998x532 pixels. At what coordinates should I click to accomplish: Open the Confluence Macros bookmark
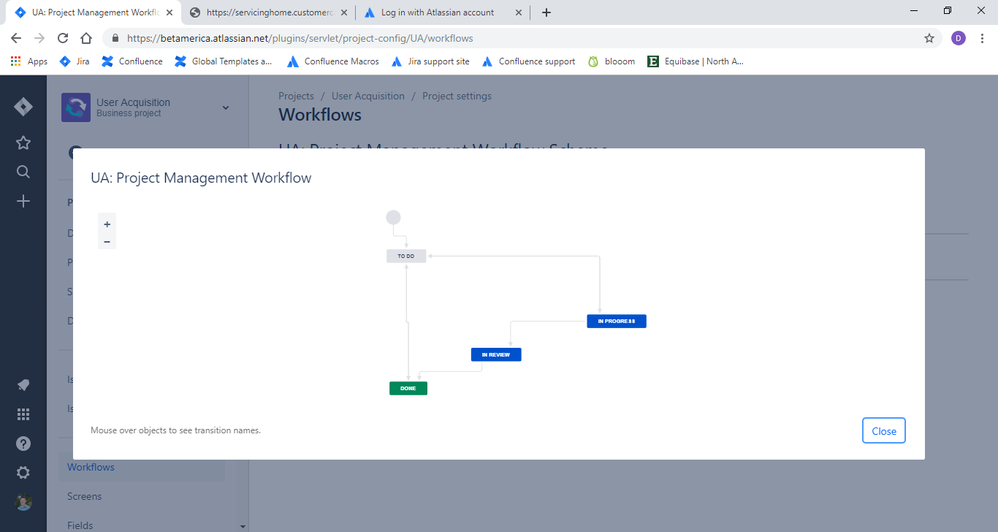coord(333,61)
